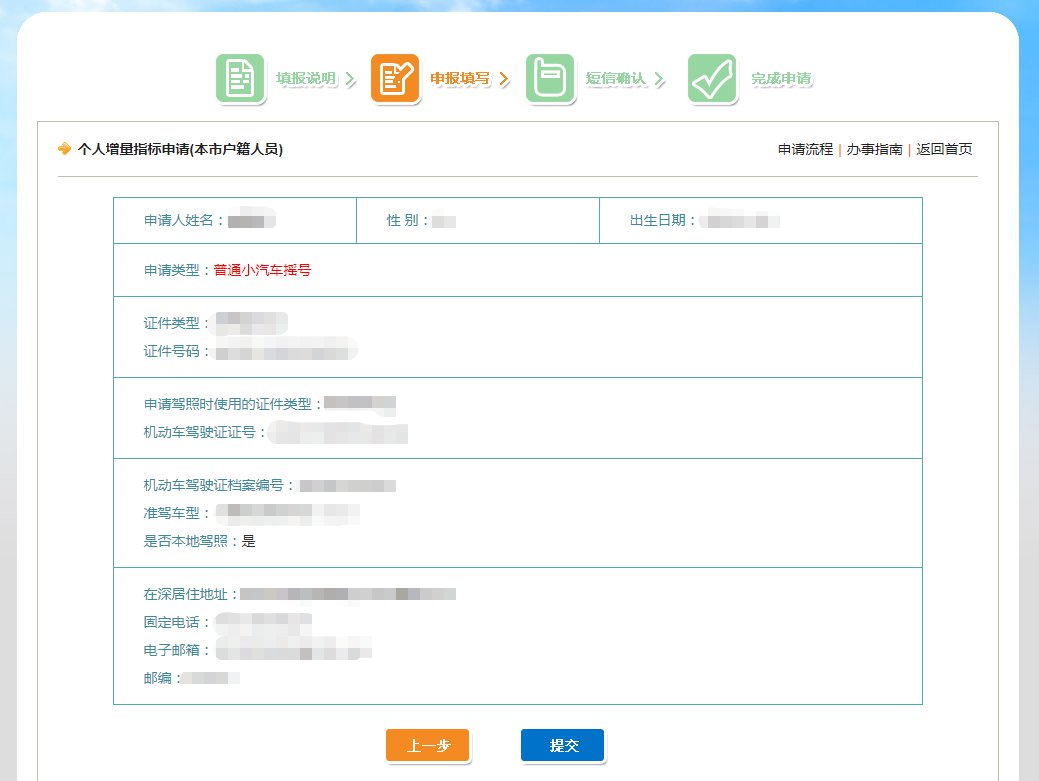Click the 完成申请 checkmark step icon
Screen dimensions: 1039x781
pyautogui.click(x=712, y=78)
